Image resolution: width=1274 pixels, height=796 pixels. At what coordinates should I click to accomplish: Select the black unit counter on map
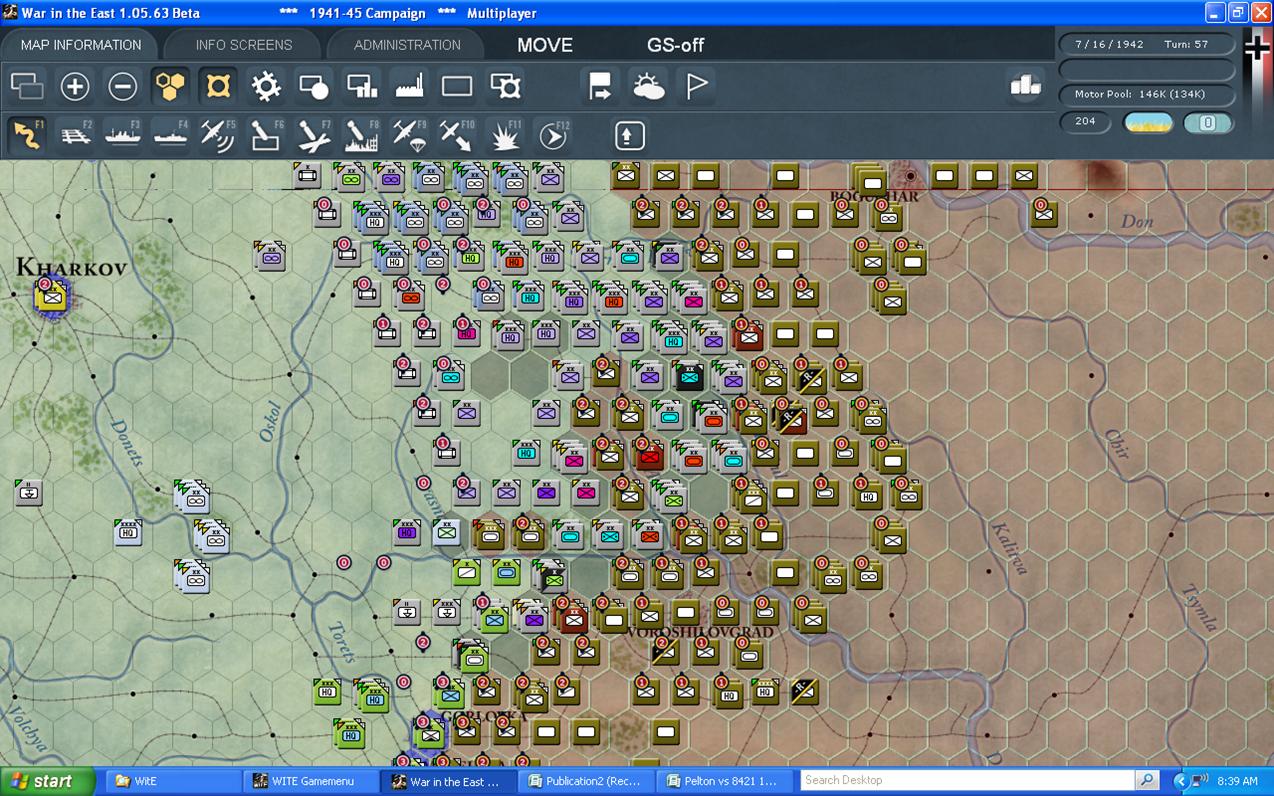point(688,376)
